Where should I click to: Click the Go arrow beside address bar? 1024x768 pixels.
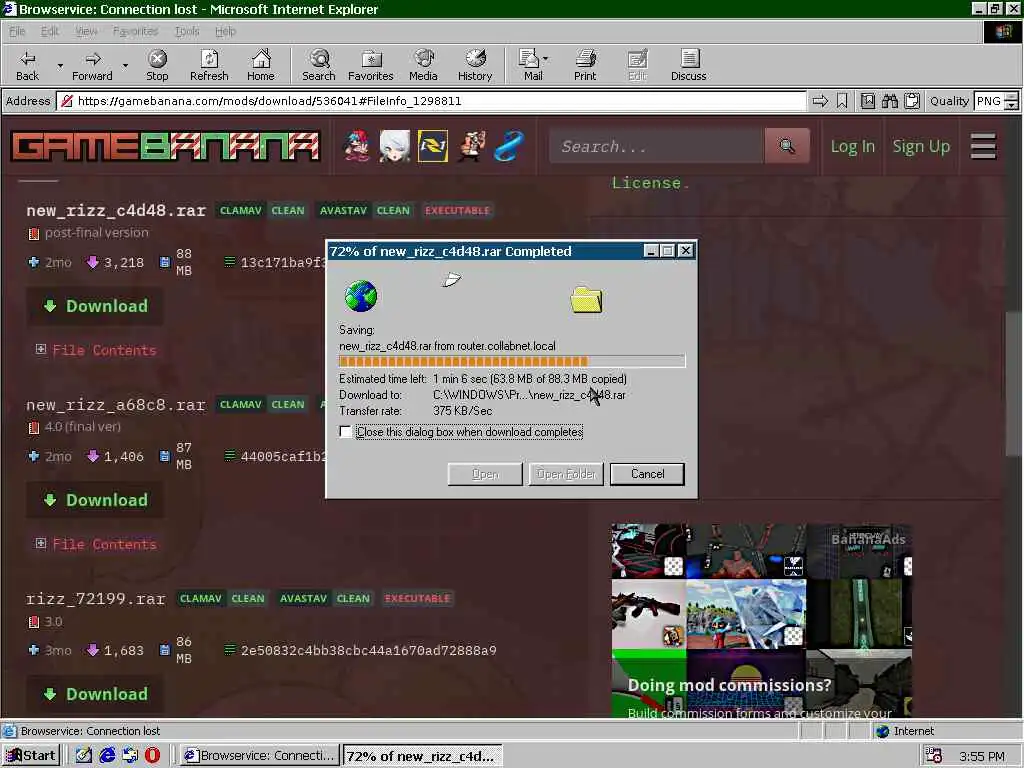click(x=820, y=101)
